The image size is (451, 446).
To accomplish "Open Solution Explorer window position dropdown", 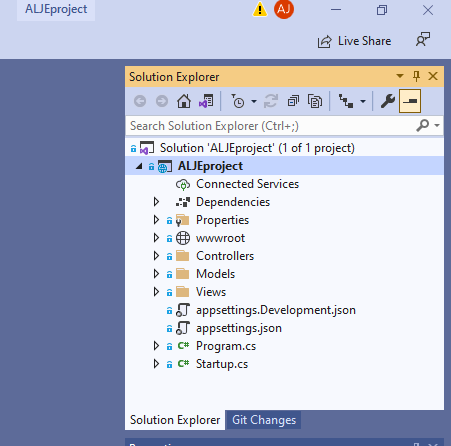I will (400, 76).
